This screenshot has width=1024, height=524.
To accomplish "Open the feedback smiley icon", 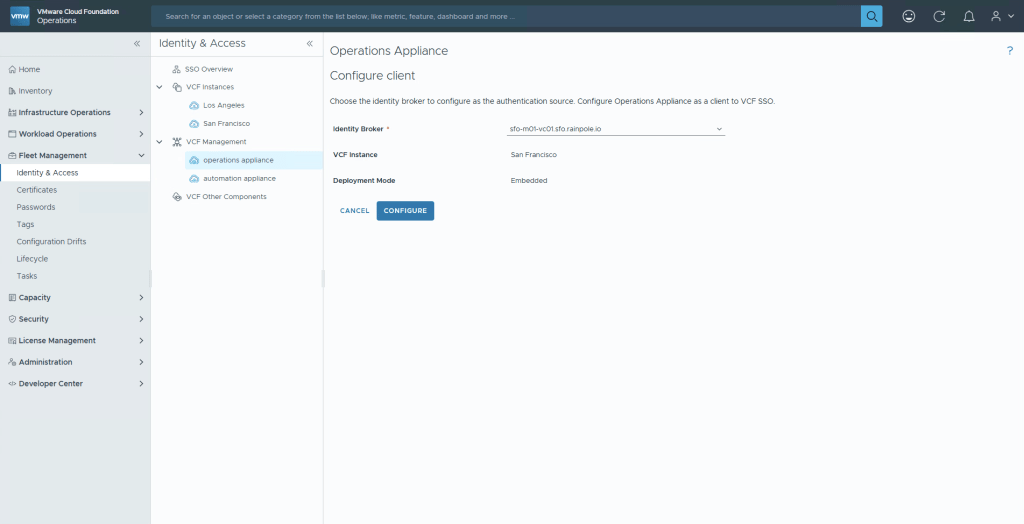I will point(908,16).
